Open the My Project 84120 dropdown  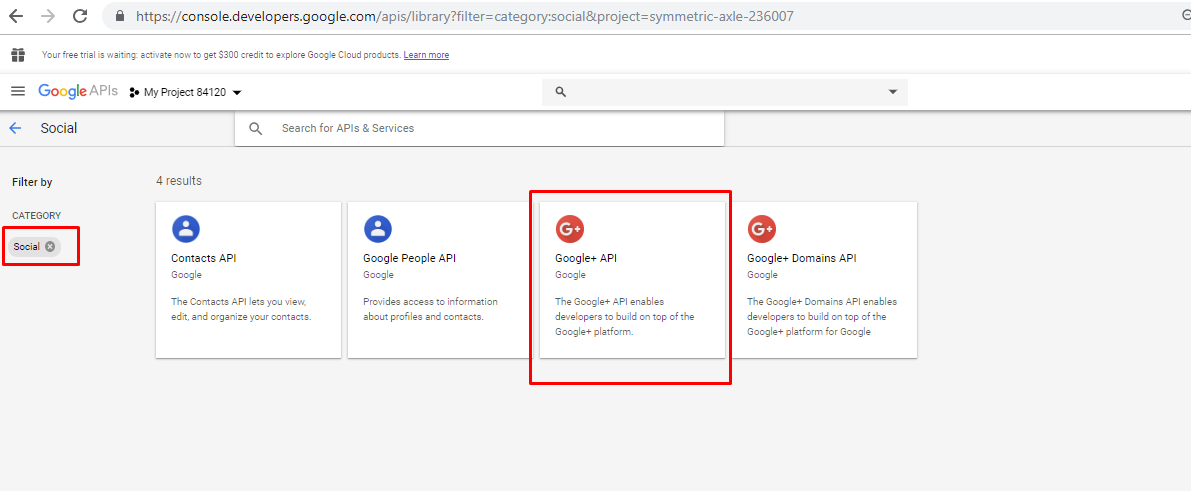pyautogui.click(x=185, y=93)
